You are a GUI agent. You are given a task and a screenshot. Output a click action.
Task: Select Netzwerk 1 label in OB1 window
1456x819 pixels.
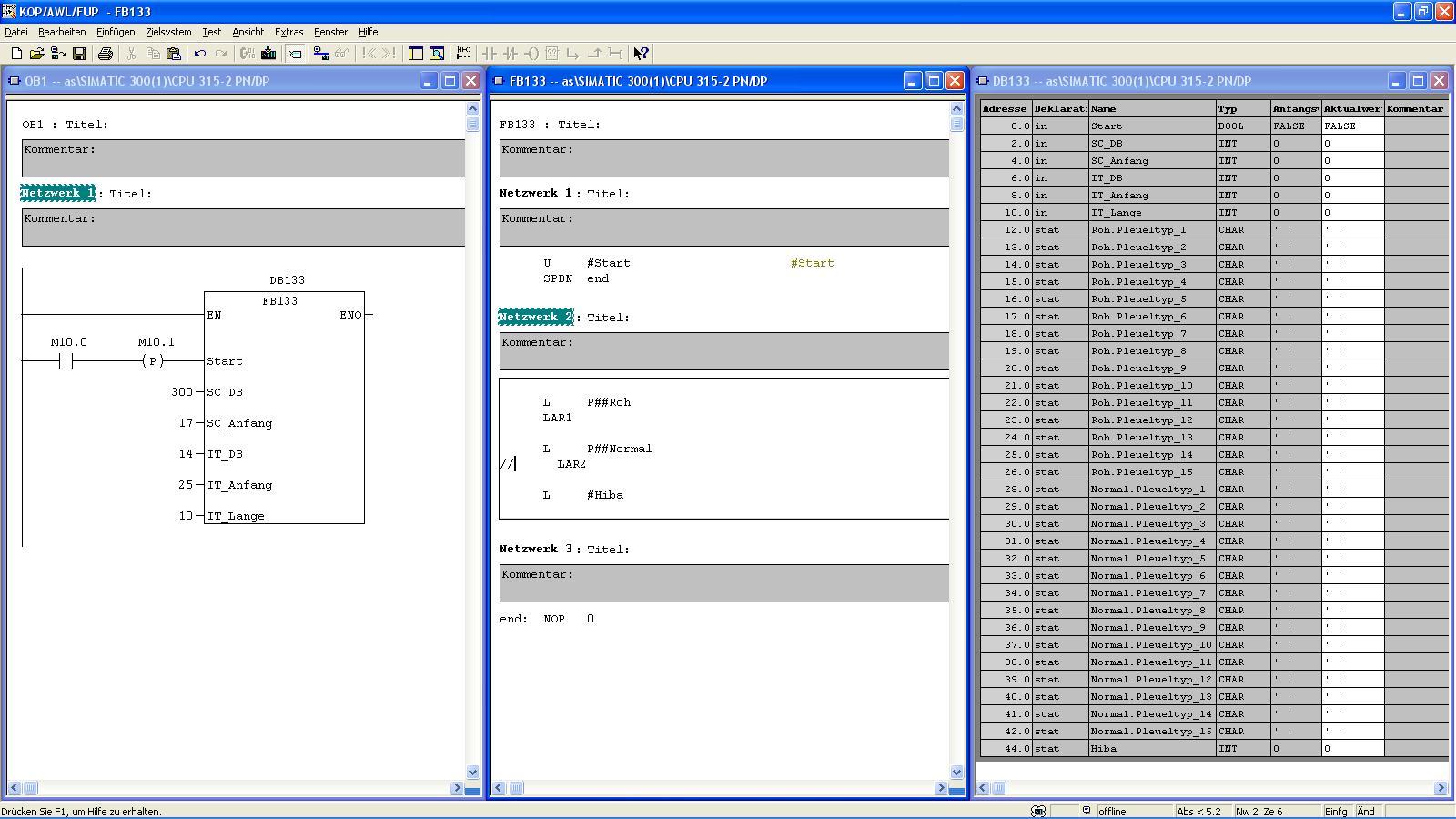[58, 193]
